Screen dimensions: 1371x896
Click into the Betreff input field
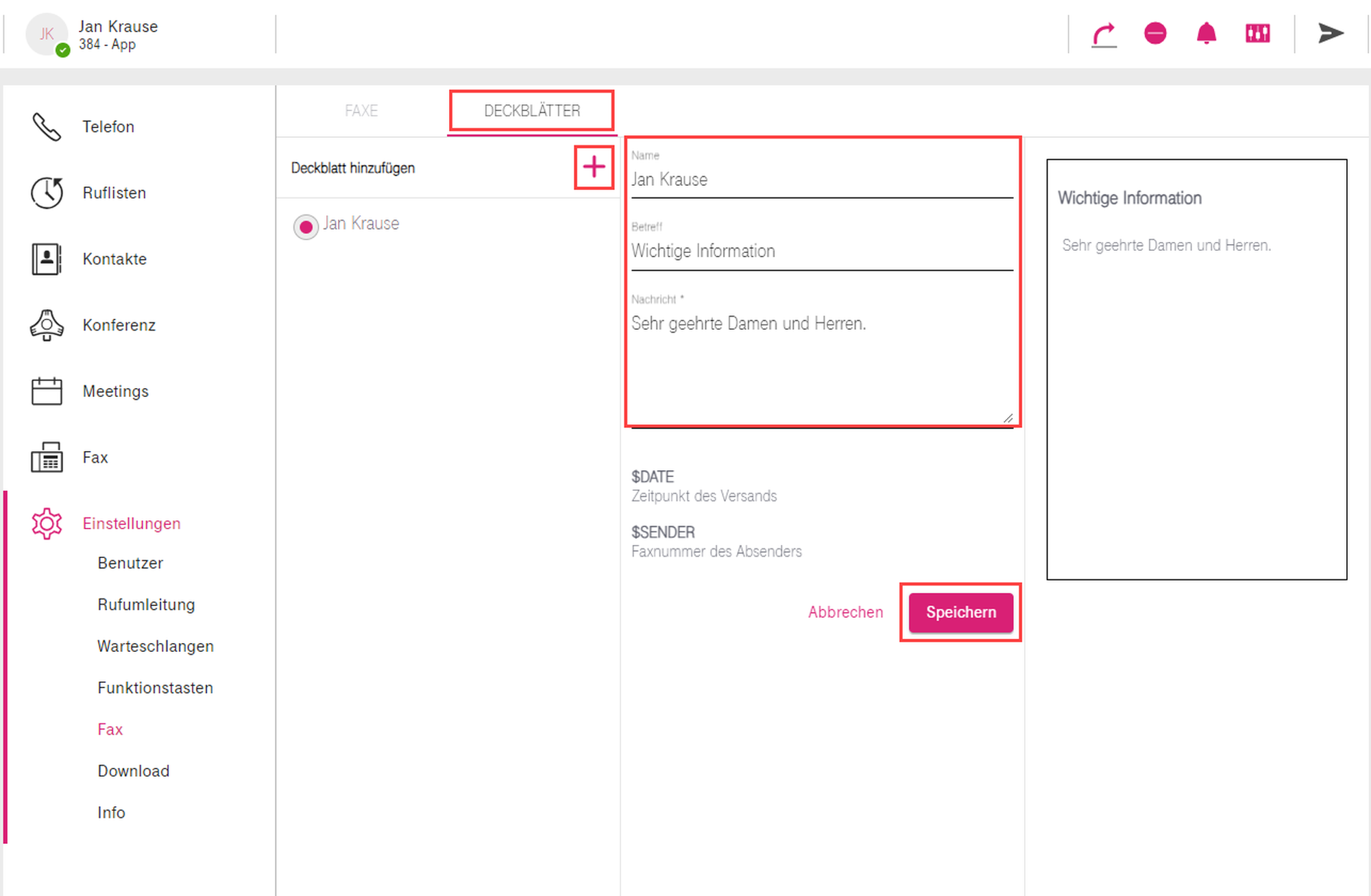[821, 251]
